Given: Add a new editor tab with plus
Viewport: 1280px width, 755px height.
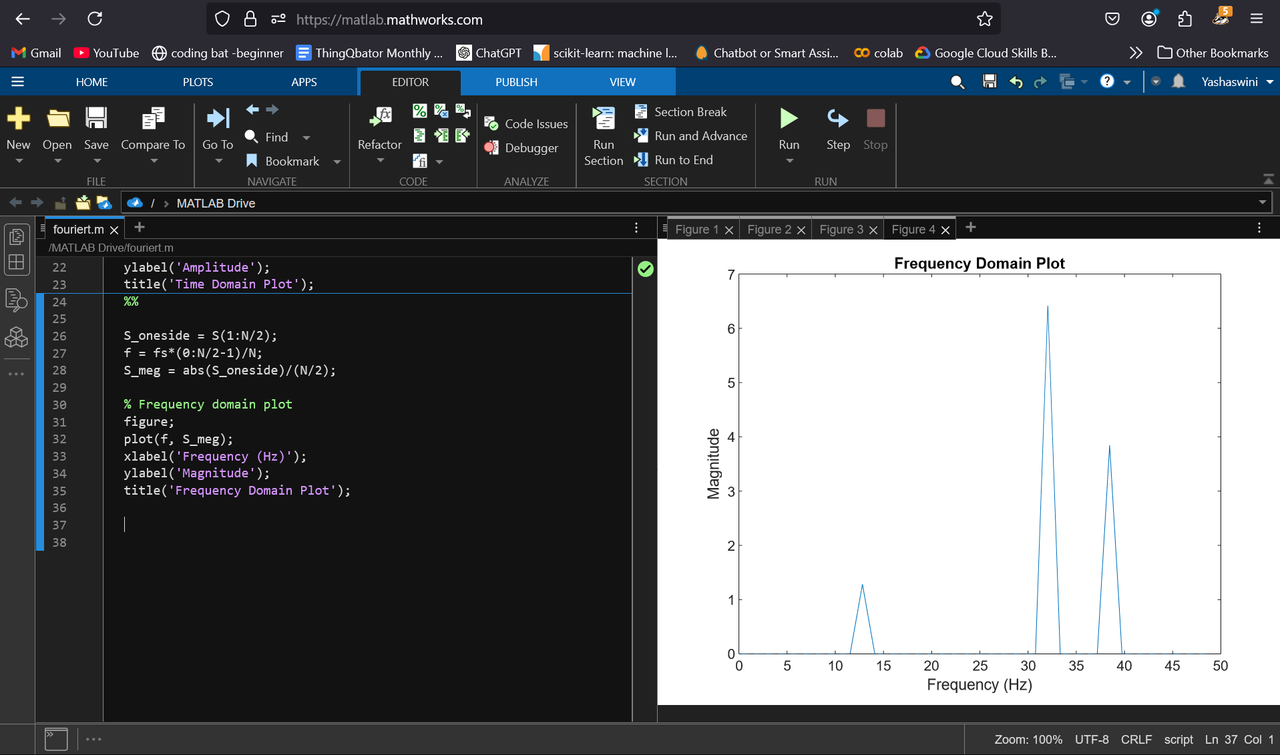Looking at the screenshot, I should [139, 228].
